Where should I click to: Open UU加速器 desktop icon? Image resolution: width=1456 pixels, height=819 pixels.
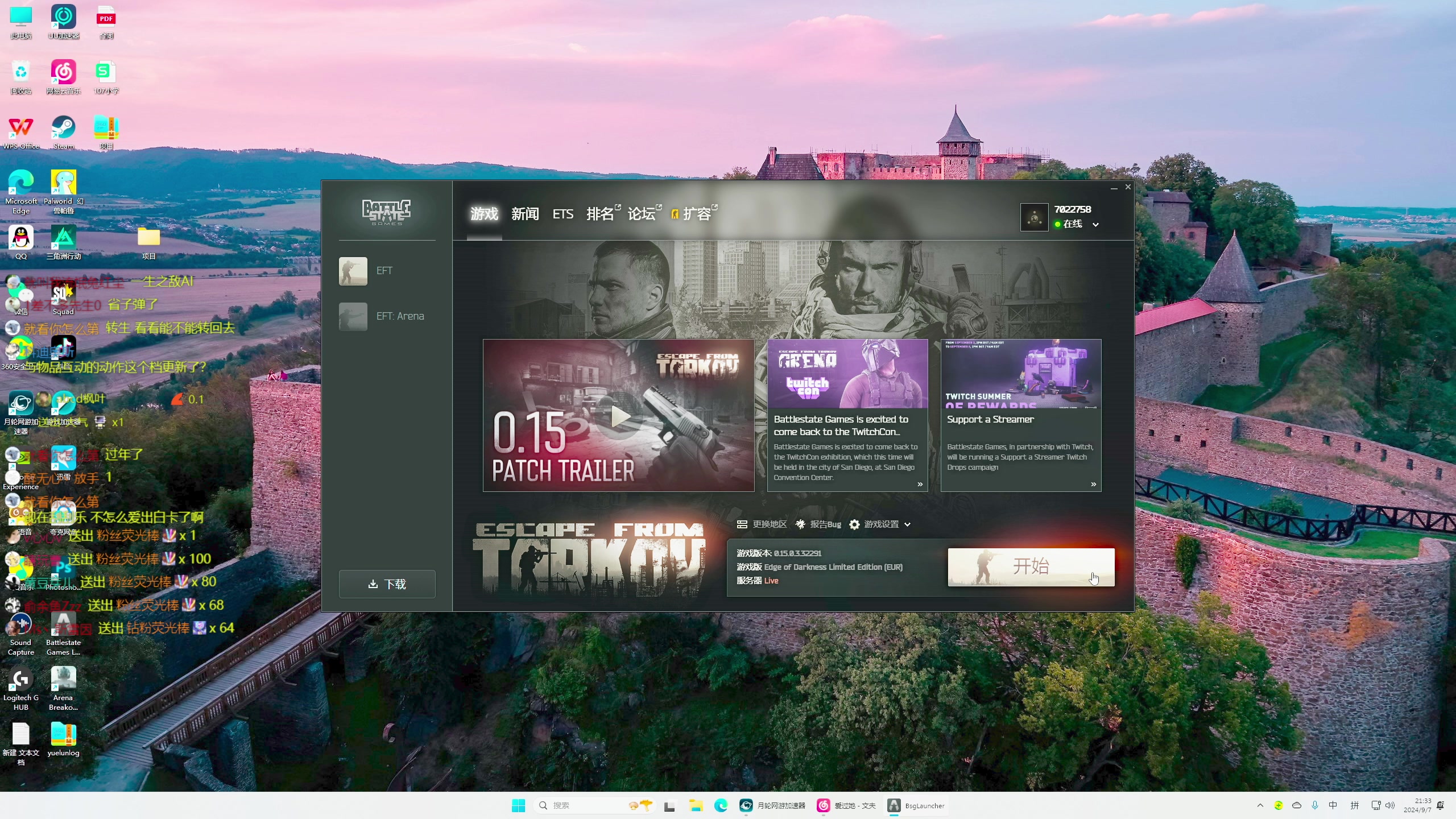(64, 23)
